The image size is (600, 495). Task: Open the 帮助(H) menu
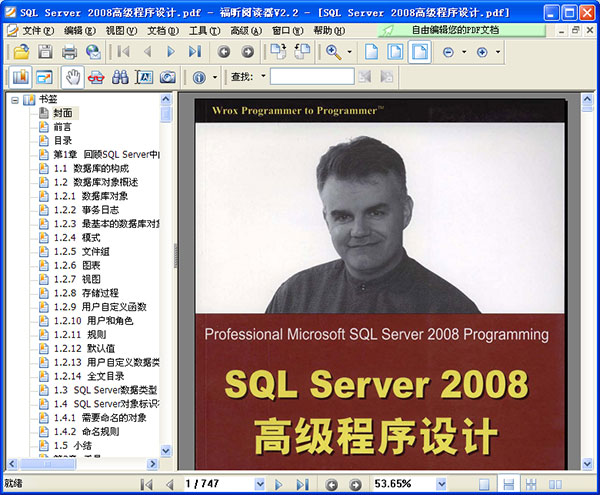[329, 31]
